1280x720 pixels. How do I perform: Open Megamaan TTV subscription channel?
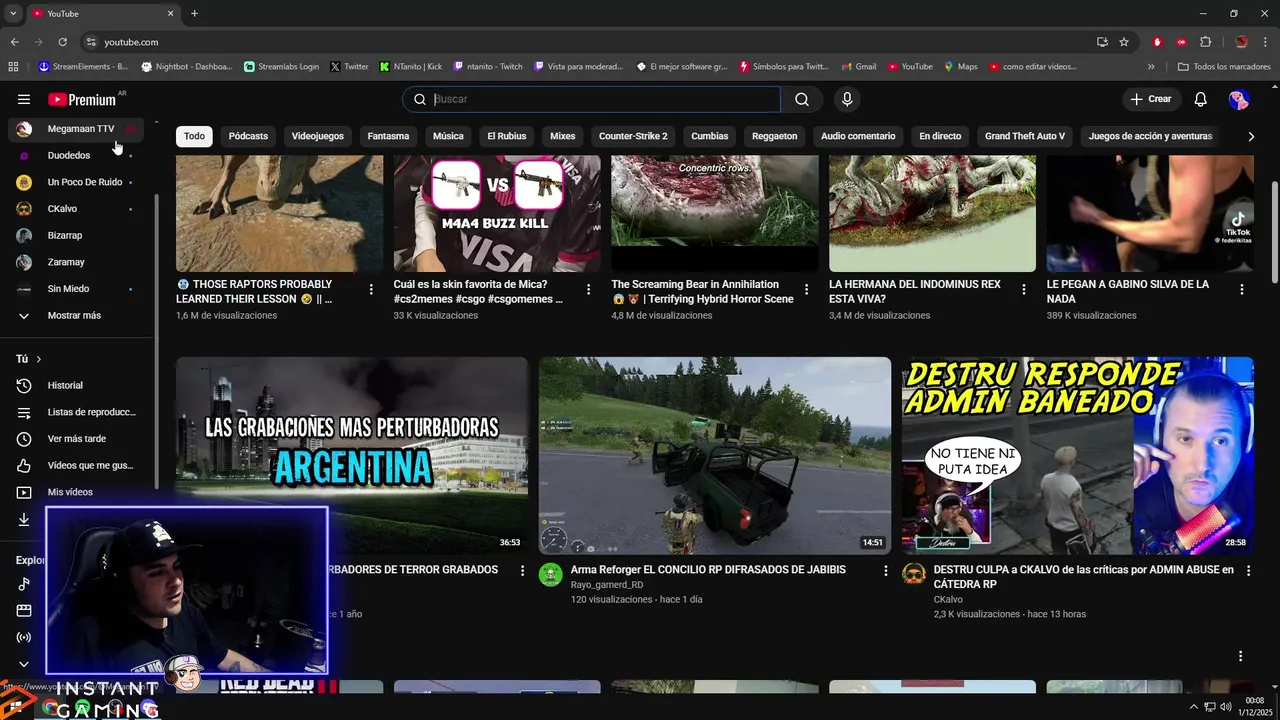[x=78, y=129]
